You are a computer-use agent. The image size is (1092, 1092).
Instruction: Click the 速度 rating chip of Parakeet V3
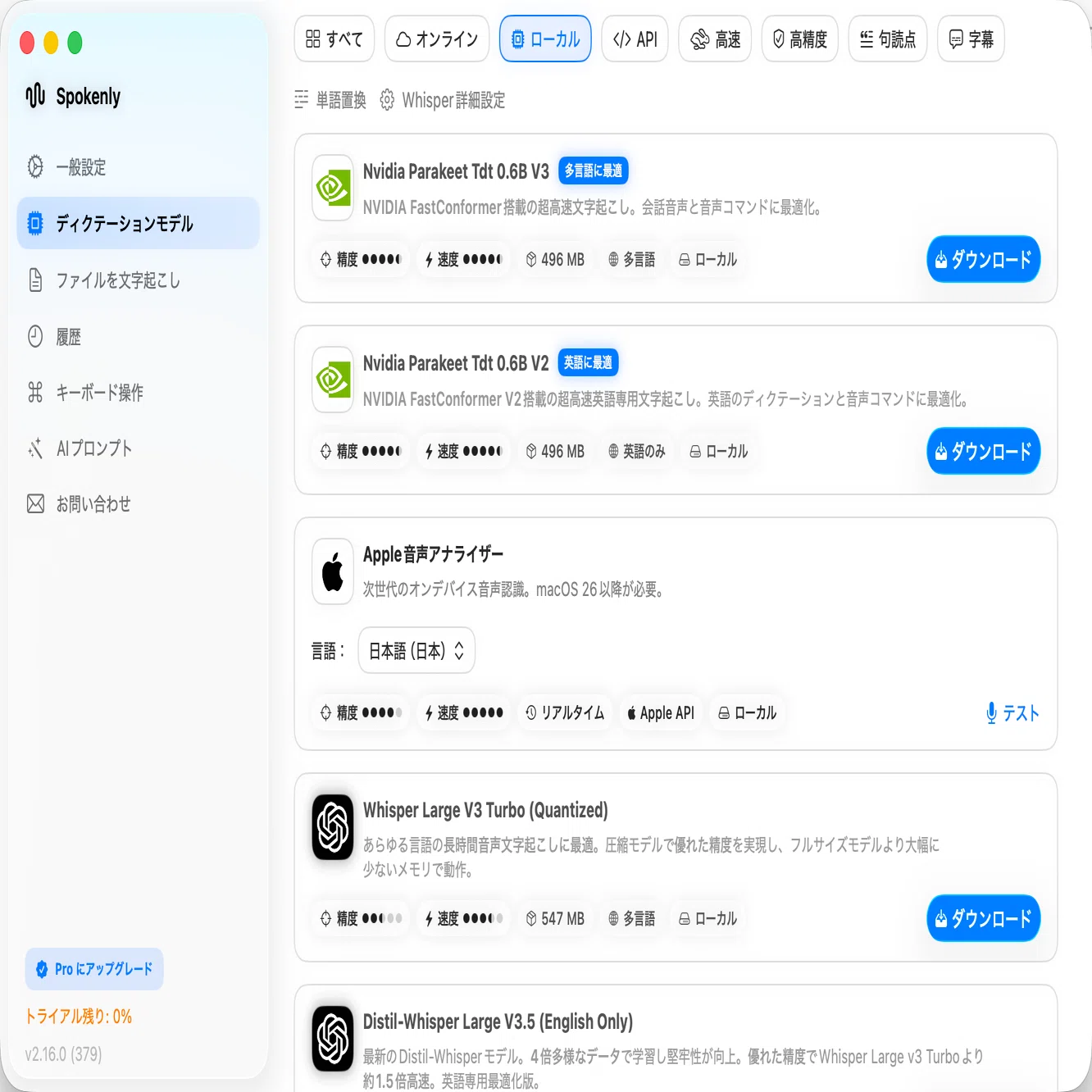(463, 259)
